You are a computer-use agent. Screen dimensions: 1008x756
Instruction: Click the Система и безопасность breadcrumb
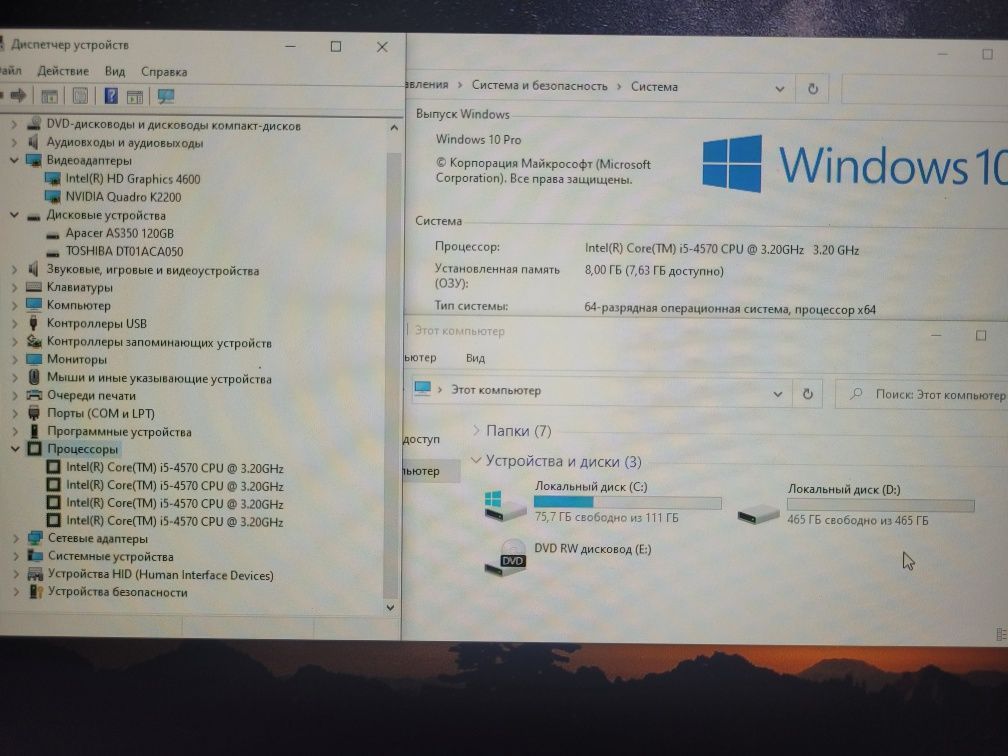point(539,86)
